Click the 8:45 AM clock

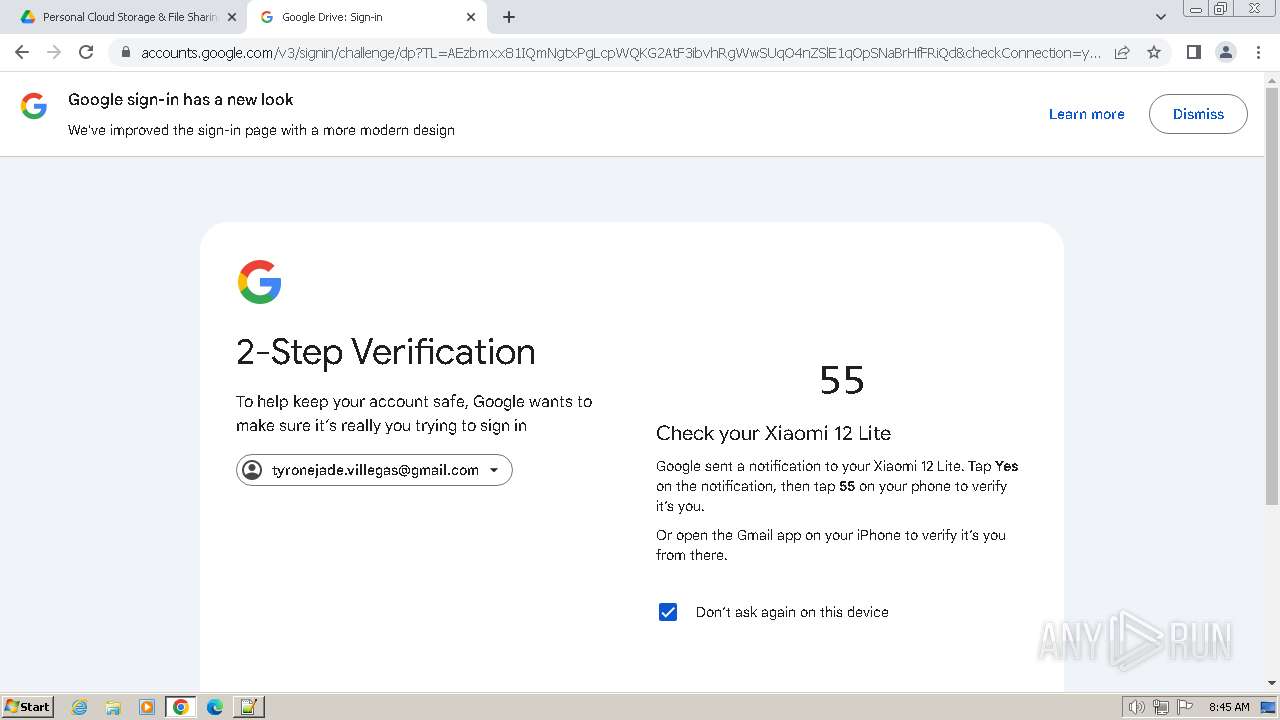(1229, 707)
